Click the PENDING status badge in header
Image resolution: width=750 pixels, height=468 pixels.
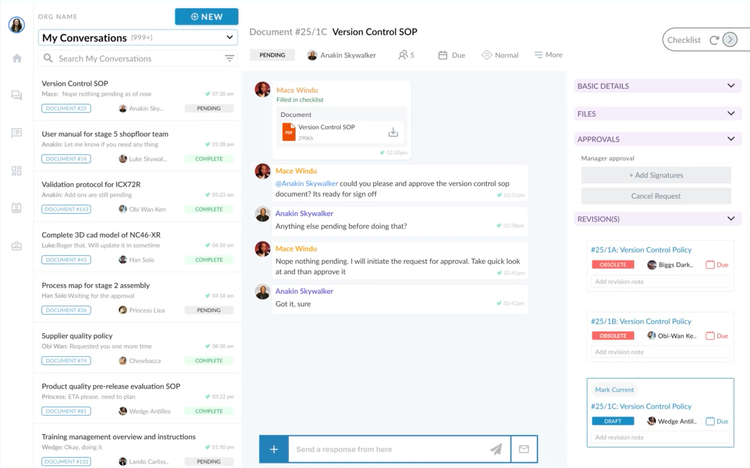pyautogui.click(x=272, y=55)
